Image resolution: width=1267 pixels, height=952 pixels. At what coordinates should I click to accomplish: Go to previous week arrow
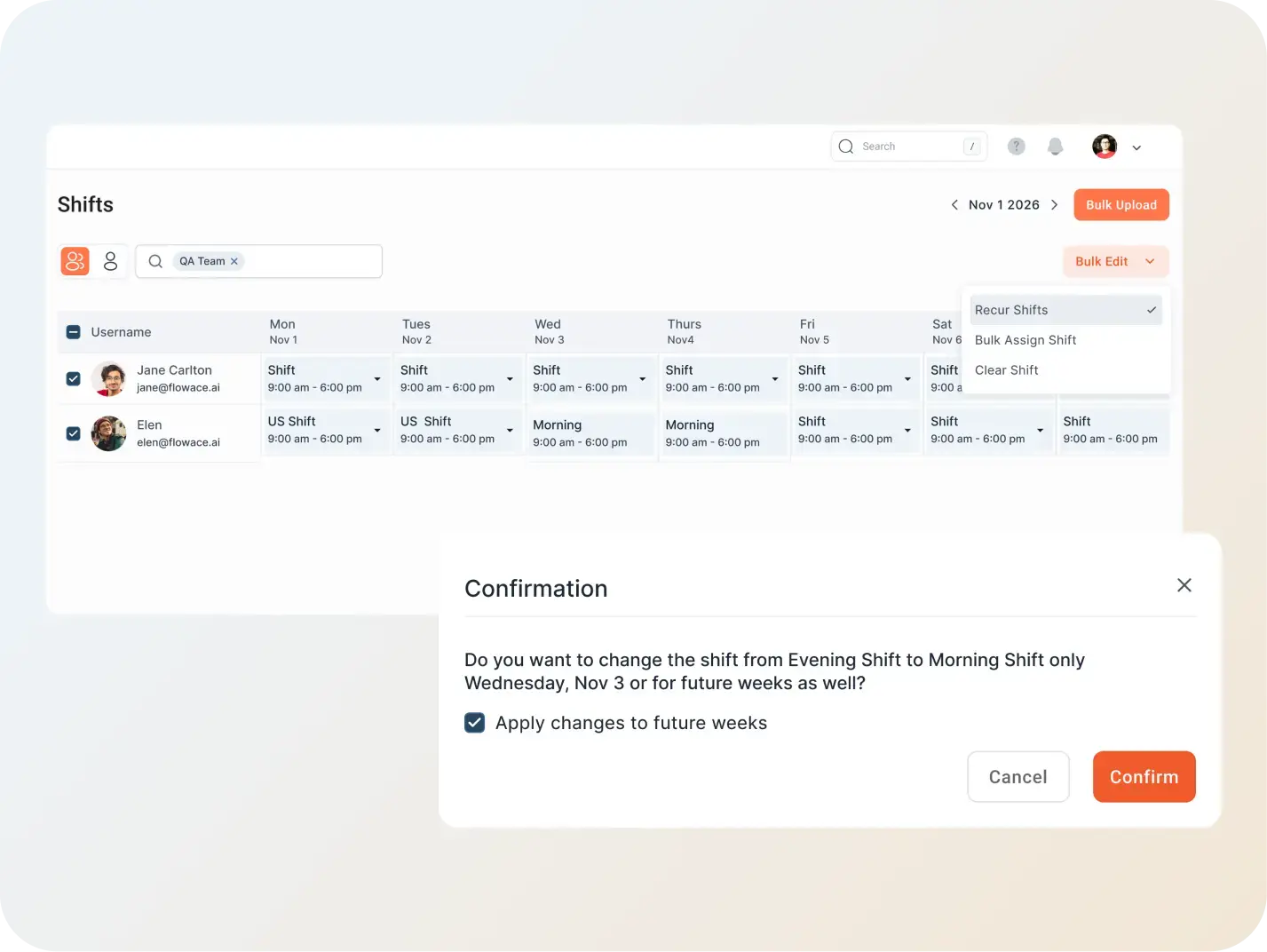click(x=954, y=205)
